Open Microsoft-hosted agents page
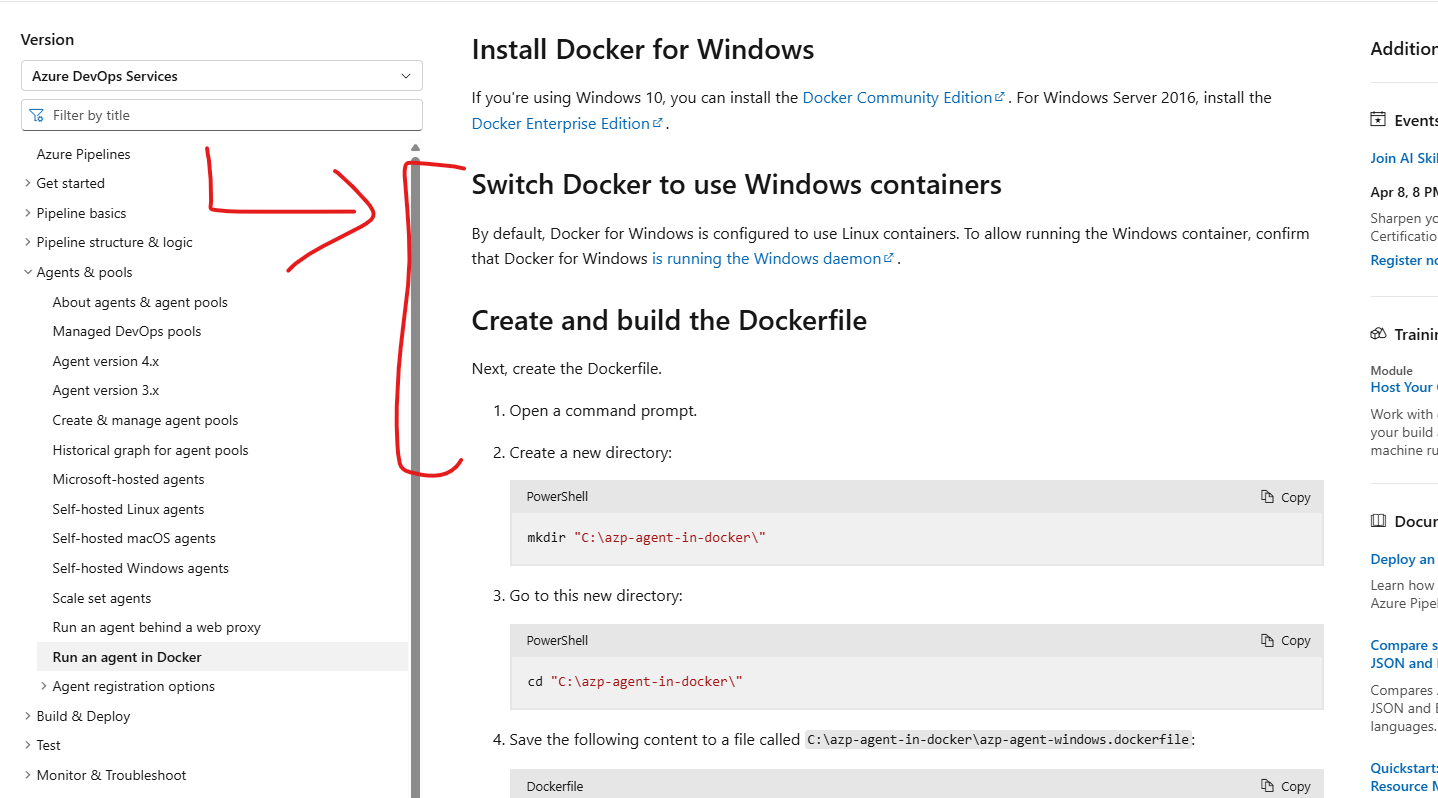Screen dimensions: 1438x798 coord(129,479)
